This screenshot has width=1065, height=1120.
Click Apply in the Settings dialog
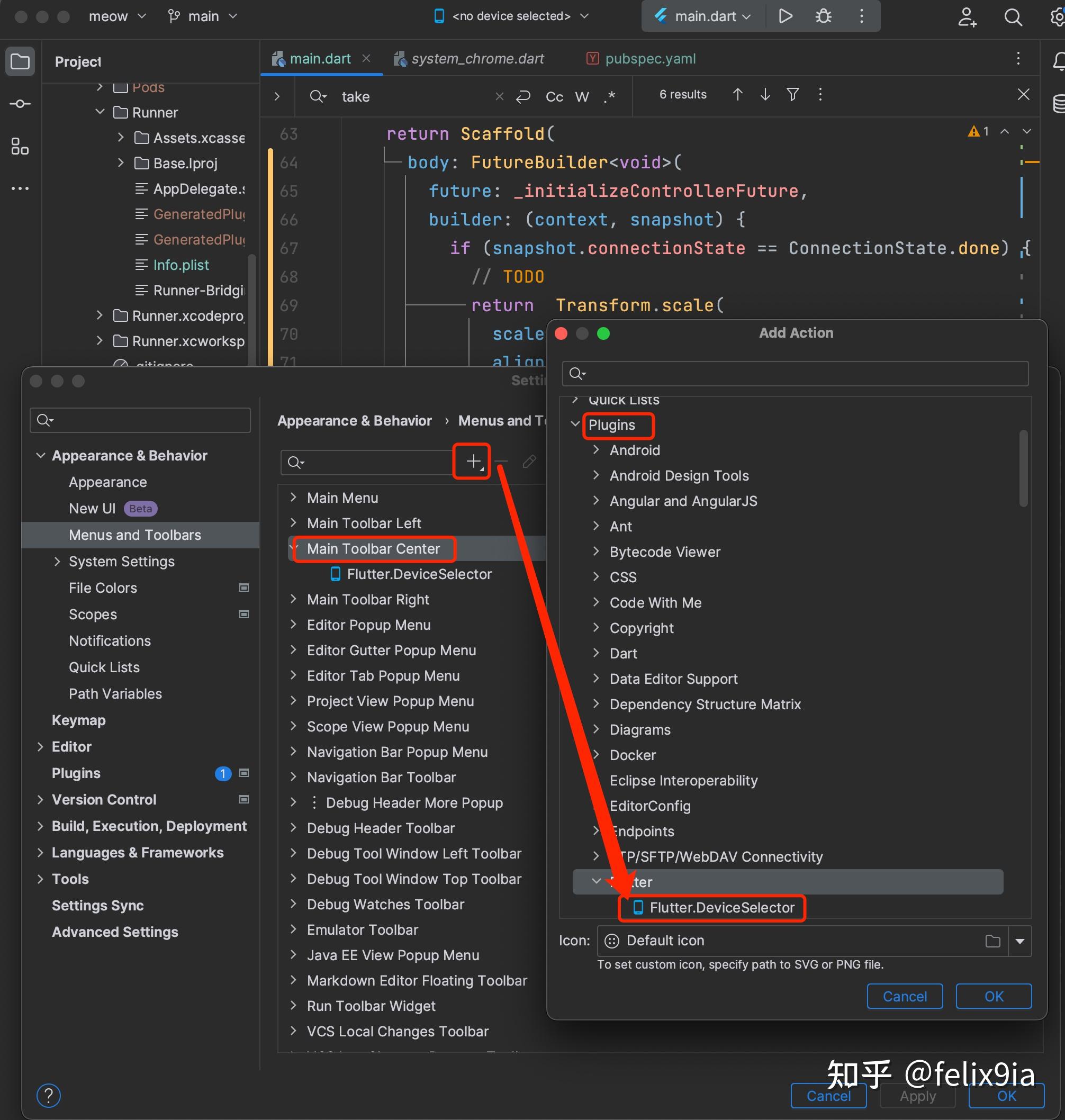pos(917,1096)
